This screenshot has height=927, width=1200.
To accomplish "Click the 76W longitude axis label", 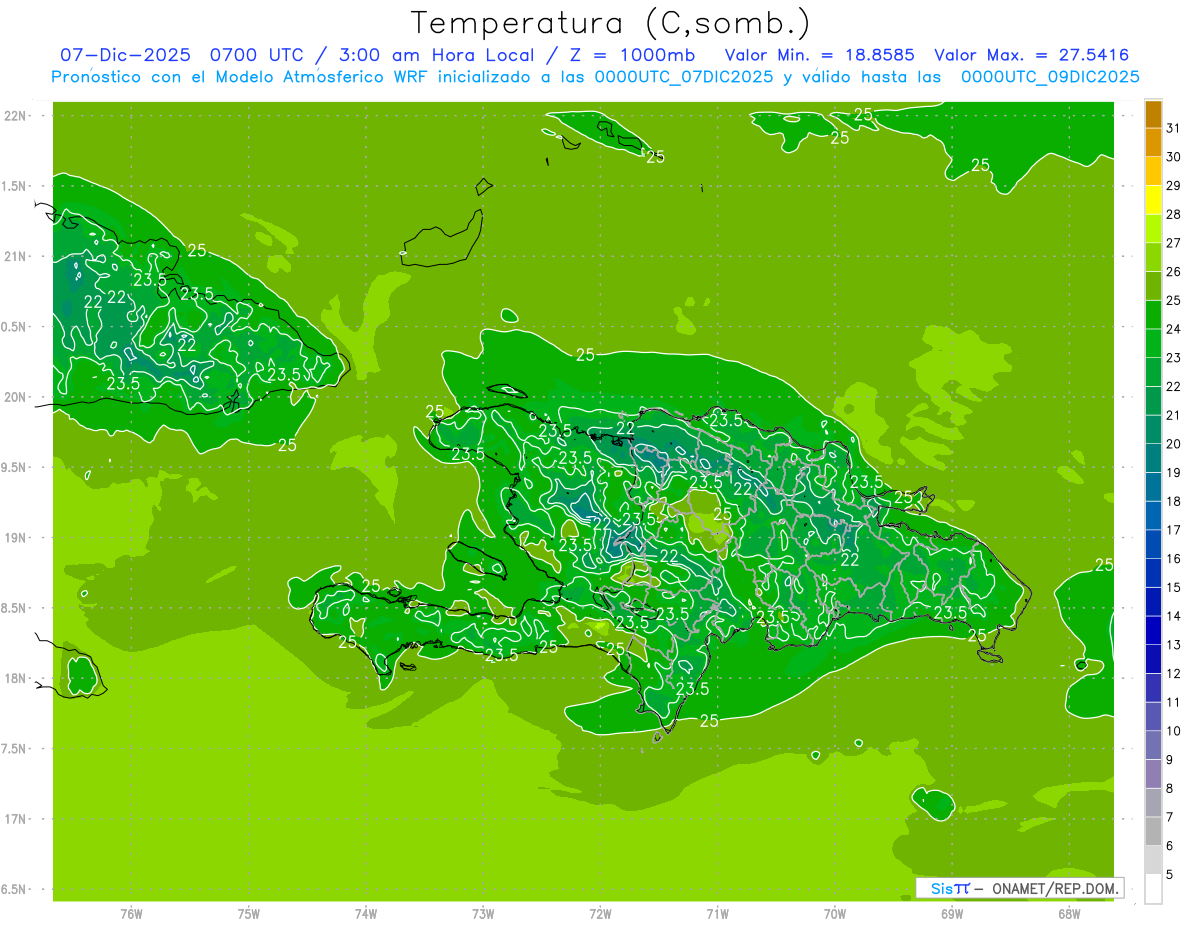I will [131, 914].
